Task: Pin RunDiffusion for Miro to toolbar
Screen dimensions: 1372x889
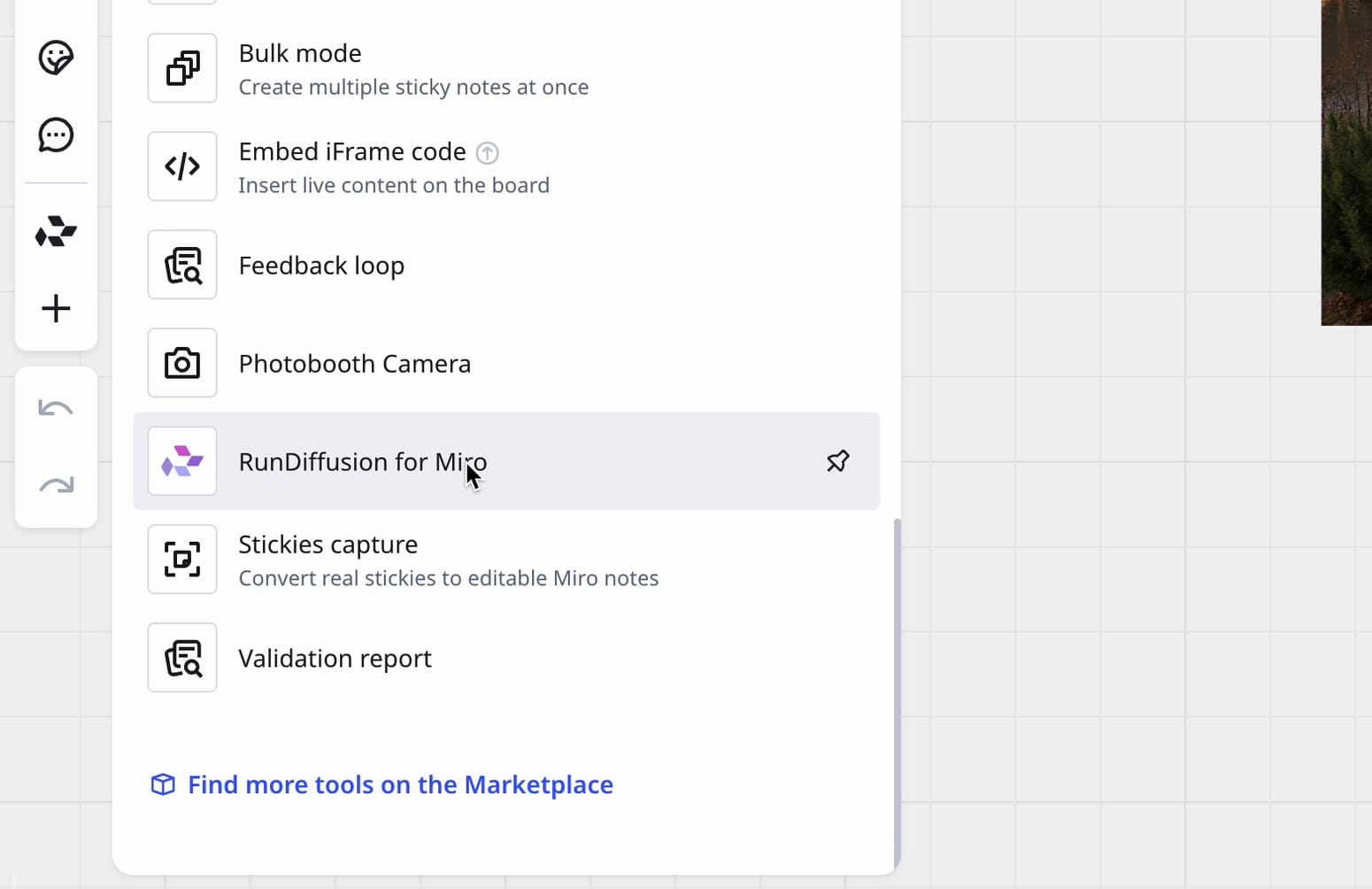Action: (837, 461)
